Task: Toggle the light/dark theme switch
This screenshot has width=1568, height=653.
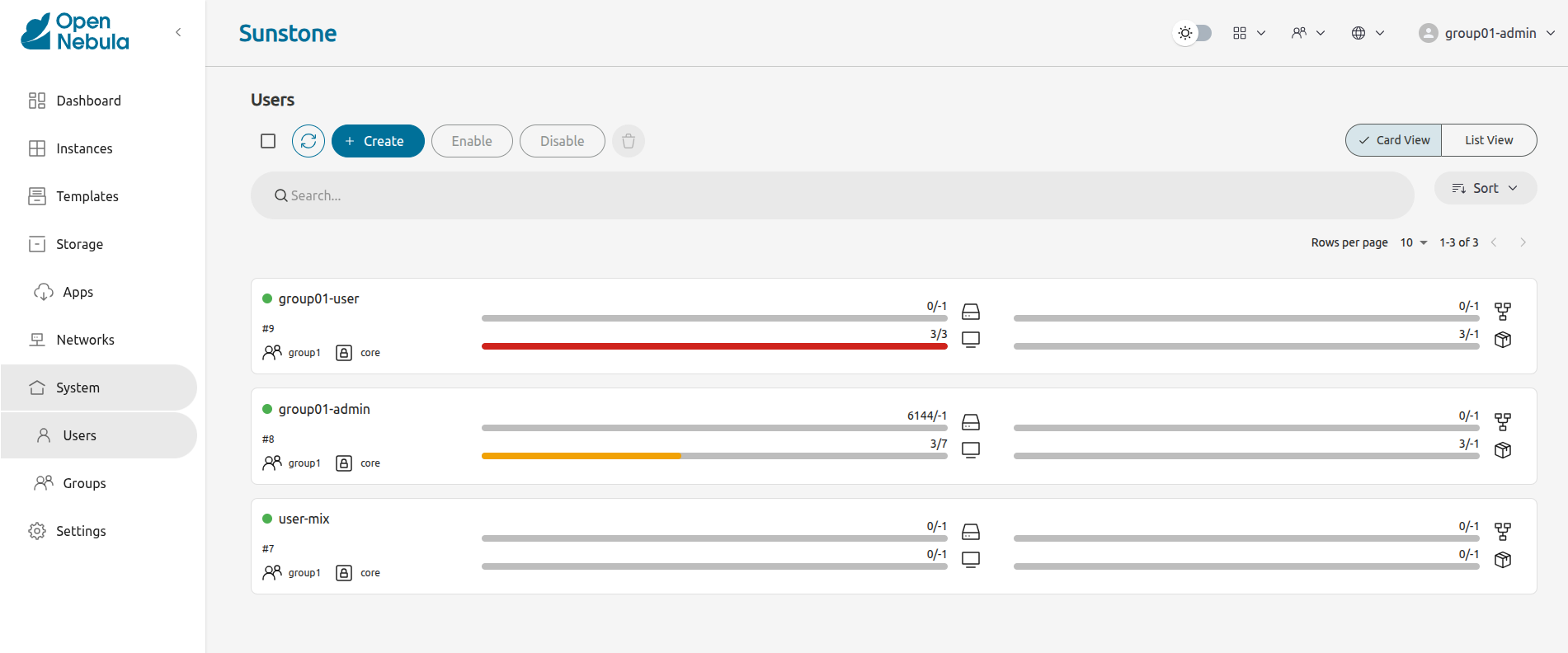Action: (x=1193, y=33)
